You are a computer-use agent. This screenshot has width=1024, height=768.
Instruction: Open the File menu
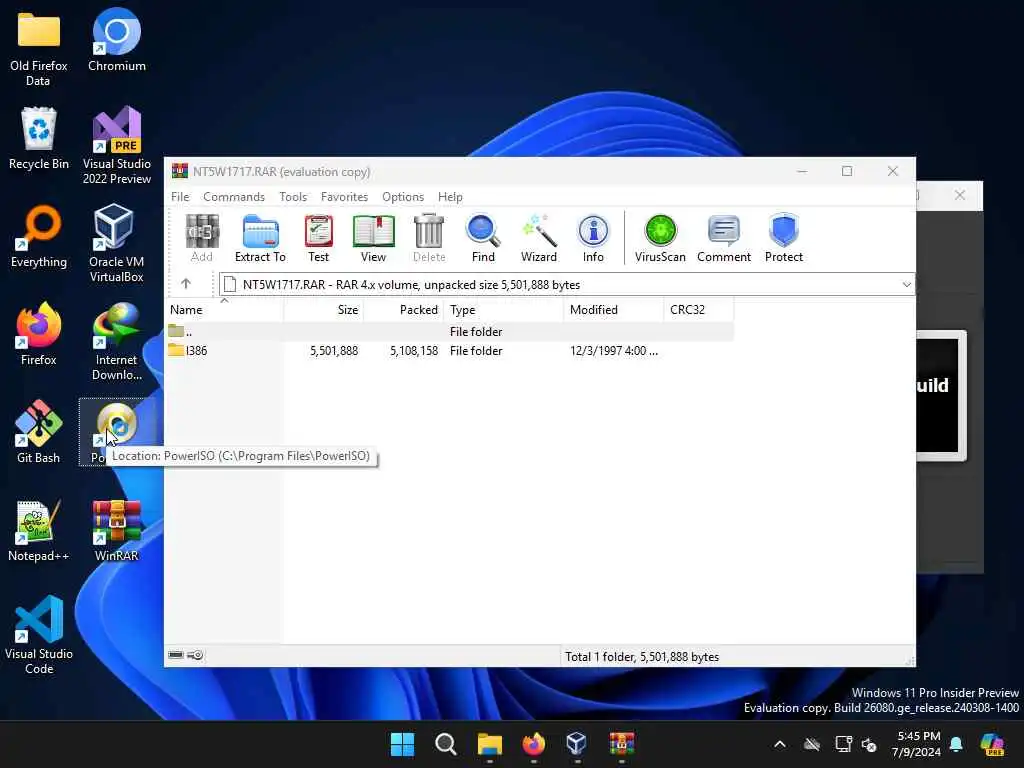point(180,197)
